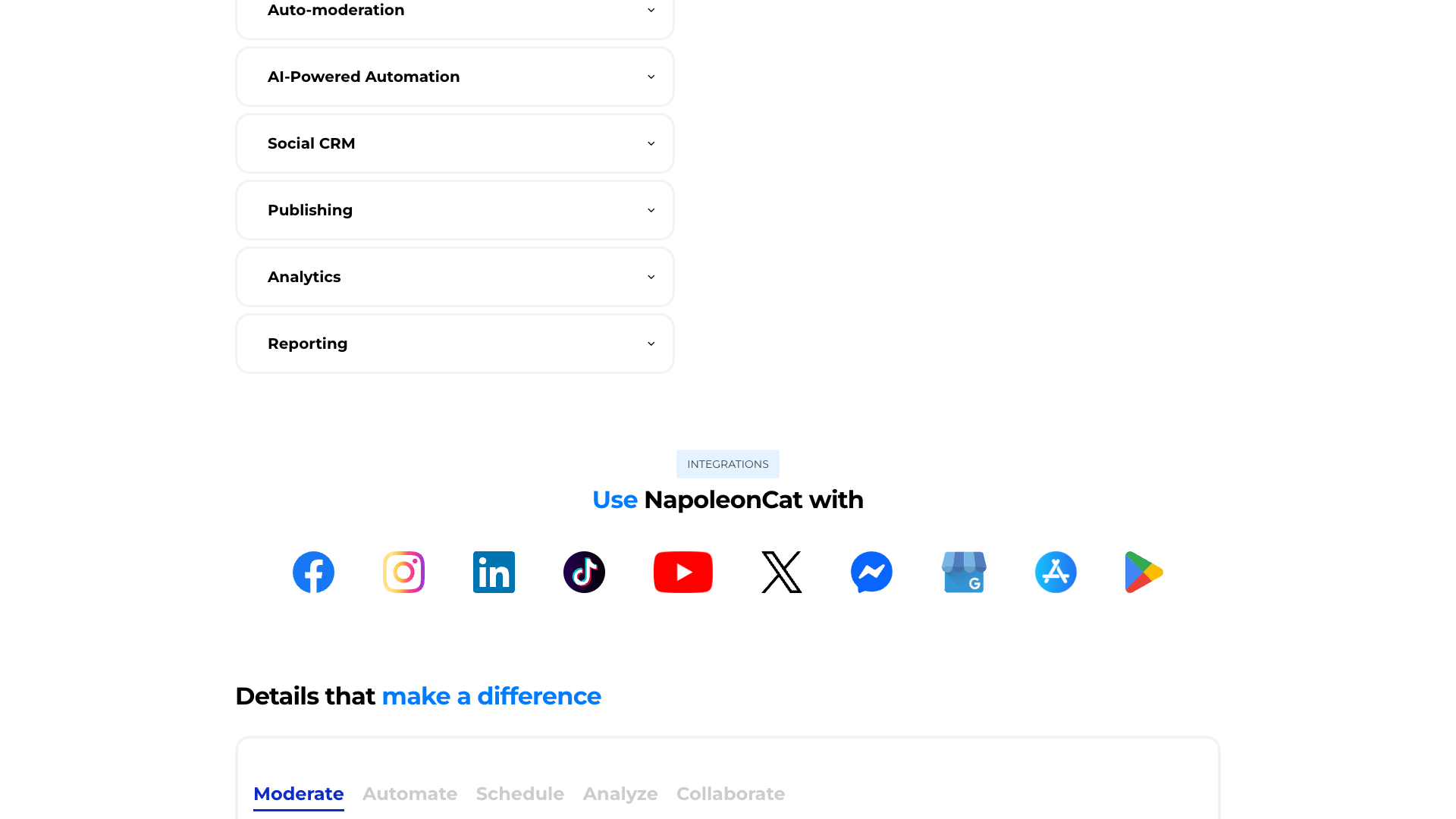
Task: Click the YouTube integration icon
Action: tap(682, 572)
